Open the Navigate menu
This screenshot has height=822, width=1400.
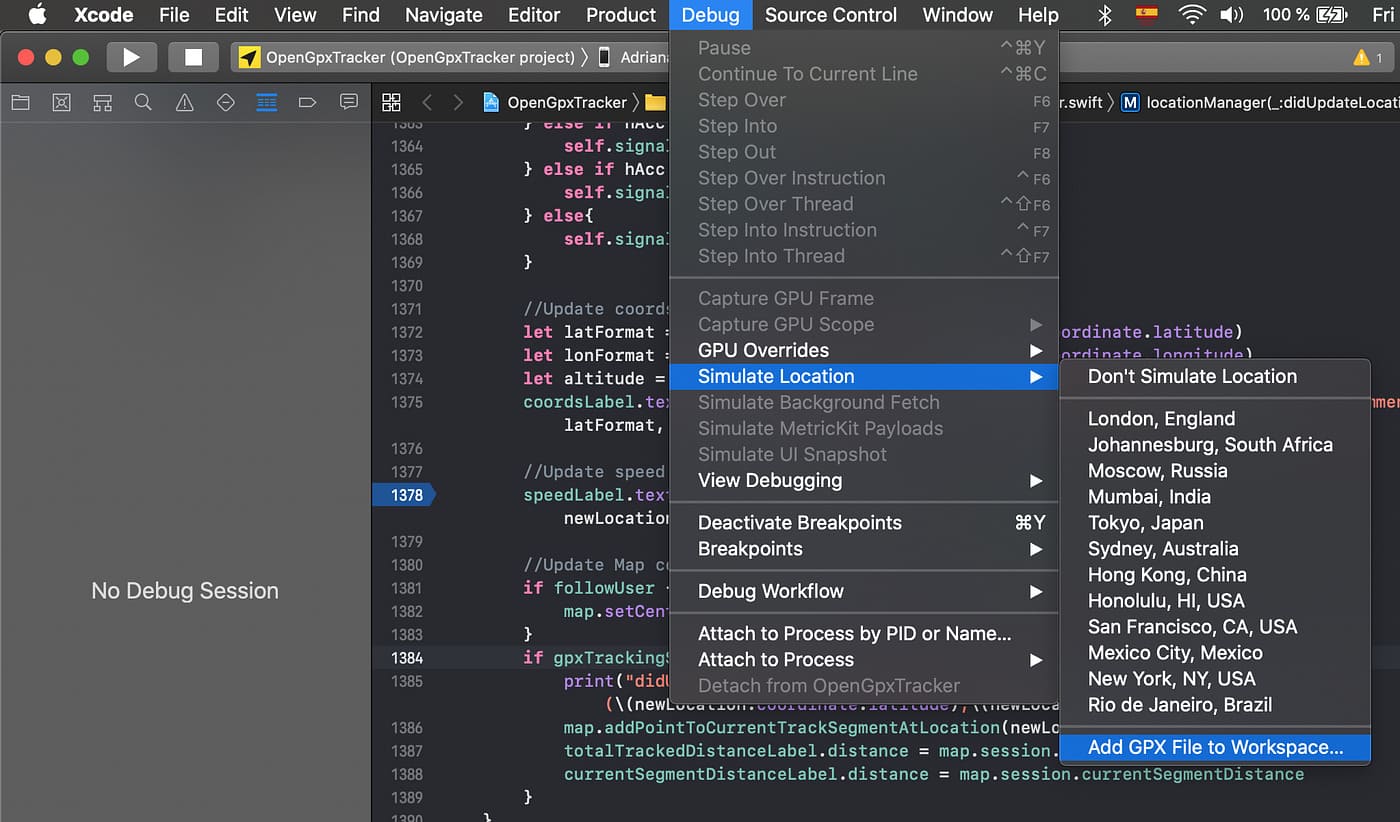tap(444, 14)
